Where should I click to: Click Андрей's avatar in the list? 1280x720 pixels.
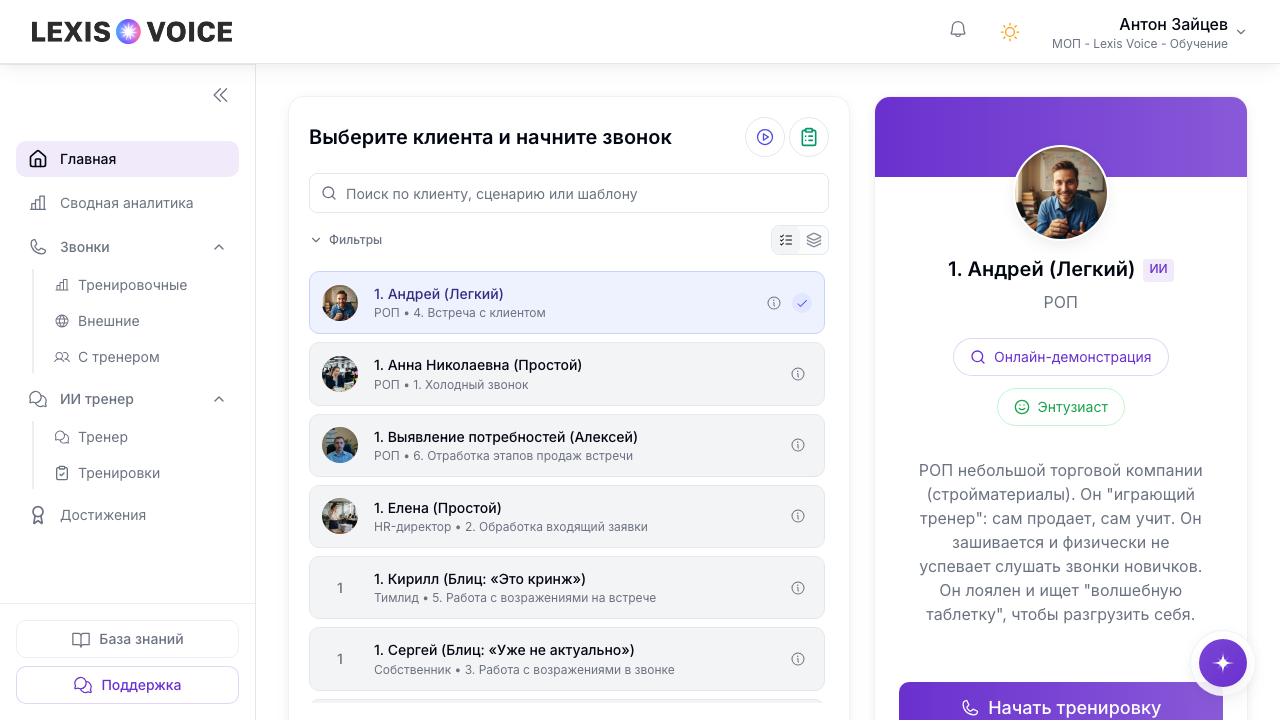pyautogui.click(x=340, y=303)
